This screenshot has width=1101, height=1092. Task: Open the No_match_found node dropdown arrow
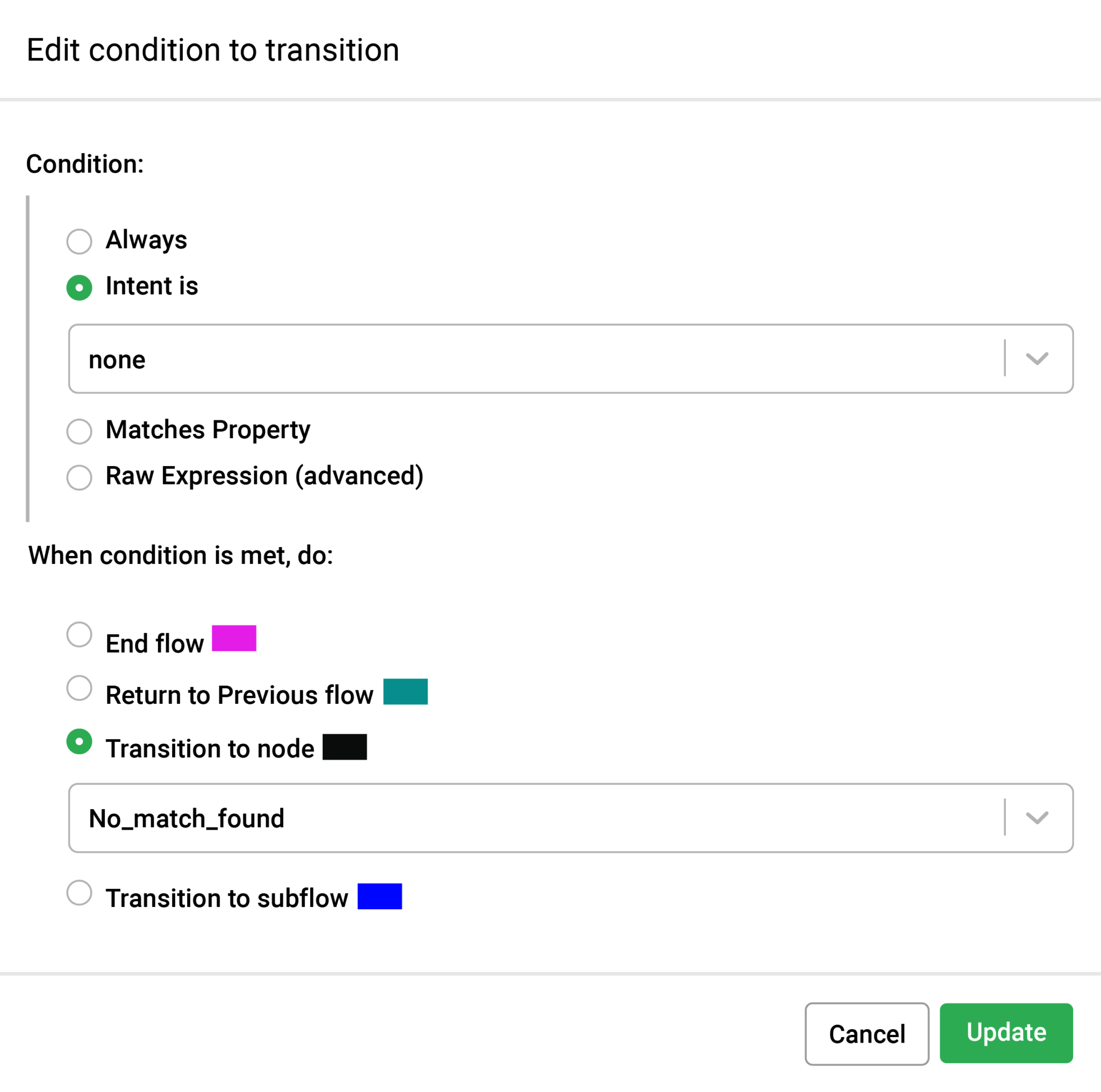pos(1036,817)
